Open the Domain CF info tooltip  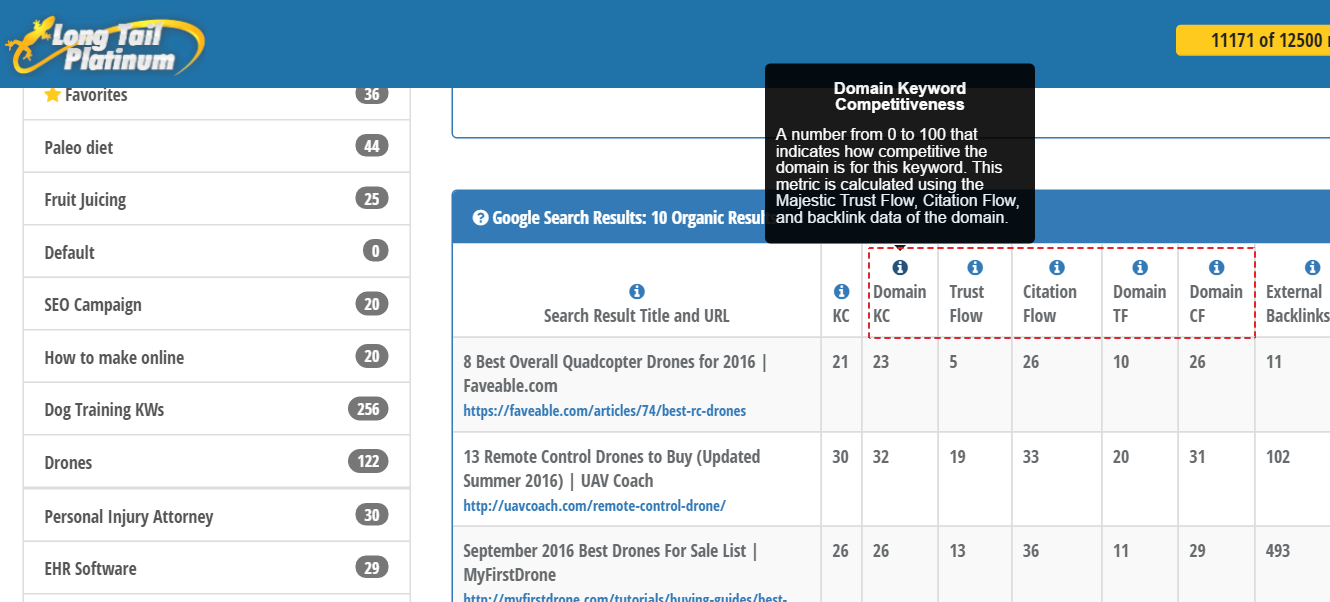pyautogui.click(x=1216, y=266)
